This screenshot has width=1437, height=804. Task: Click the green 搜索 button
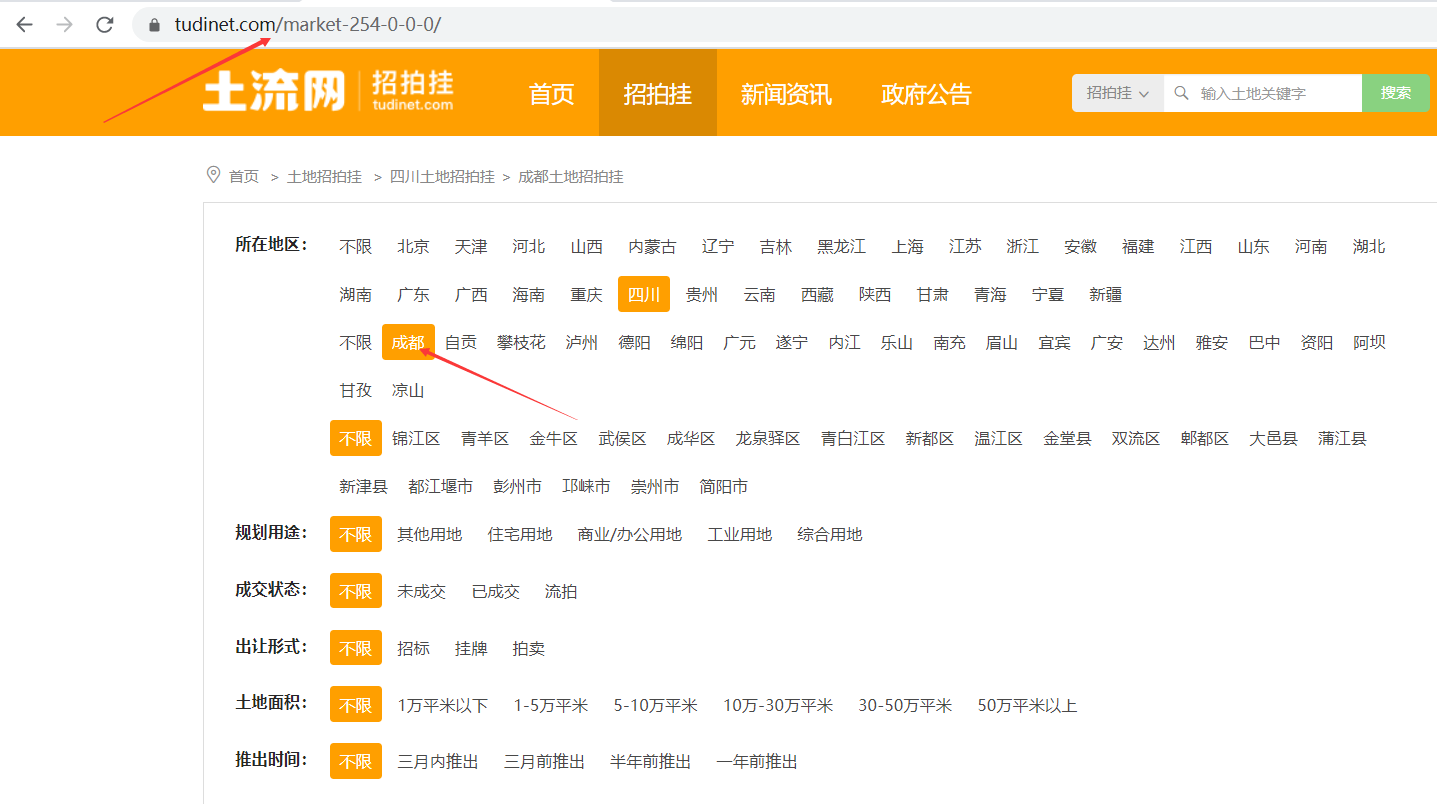pyautogui.click(x=1395, y=92)
